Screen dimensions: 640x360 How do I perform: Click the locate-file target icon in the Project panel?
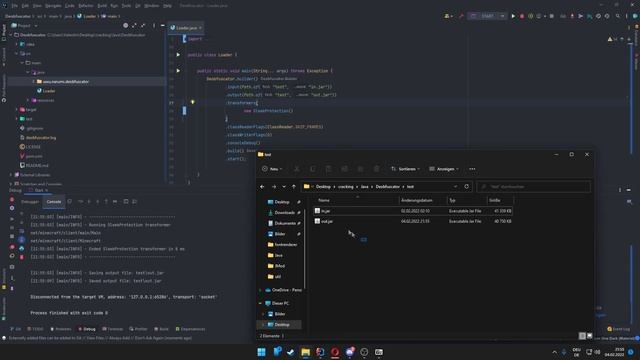(126, 25)
